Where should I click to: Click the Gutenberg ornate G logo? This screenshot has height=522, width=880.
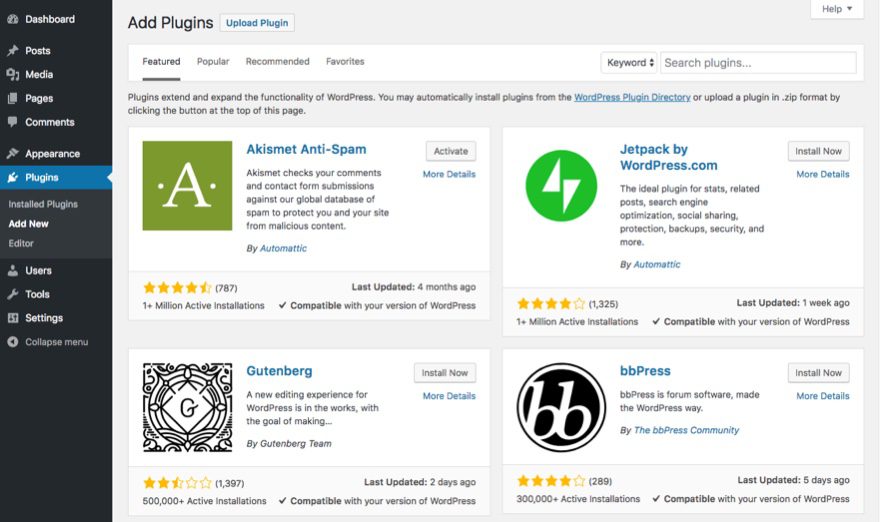tap(187, 407)
